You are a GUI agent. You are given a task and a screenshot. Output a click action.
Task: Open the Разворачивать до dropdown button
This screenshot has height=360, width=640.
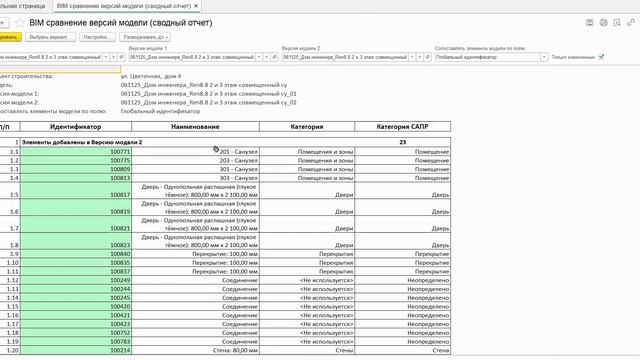coord(145,37)
